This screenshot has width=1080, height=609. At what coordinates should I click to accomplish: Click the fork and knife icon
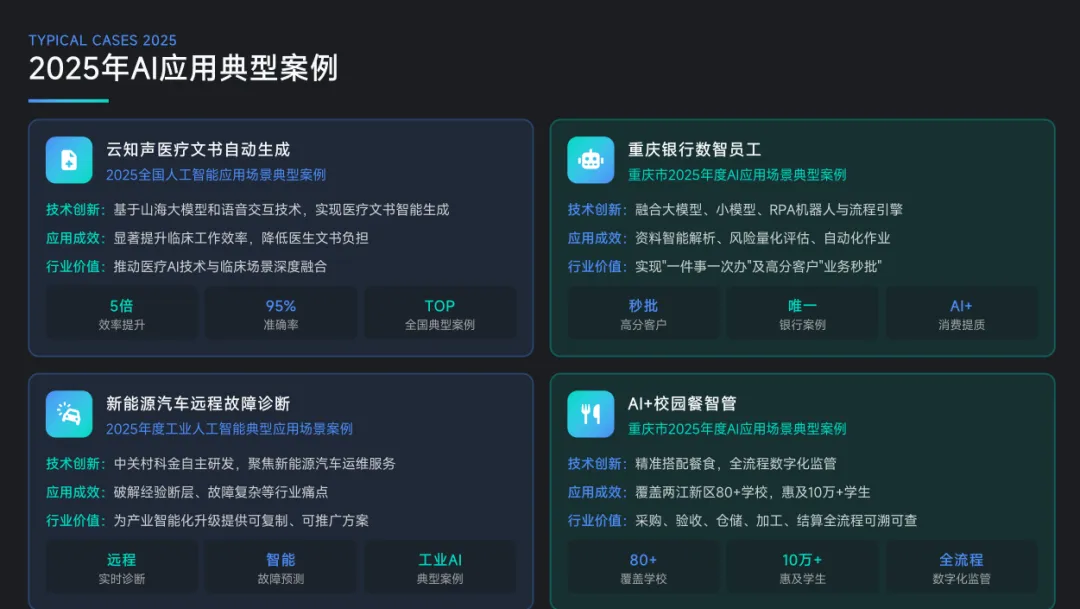[x=590, y=414]
